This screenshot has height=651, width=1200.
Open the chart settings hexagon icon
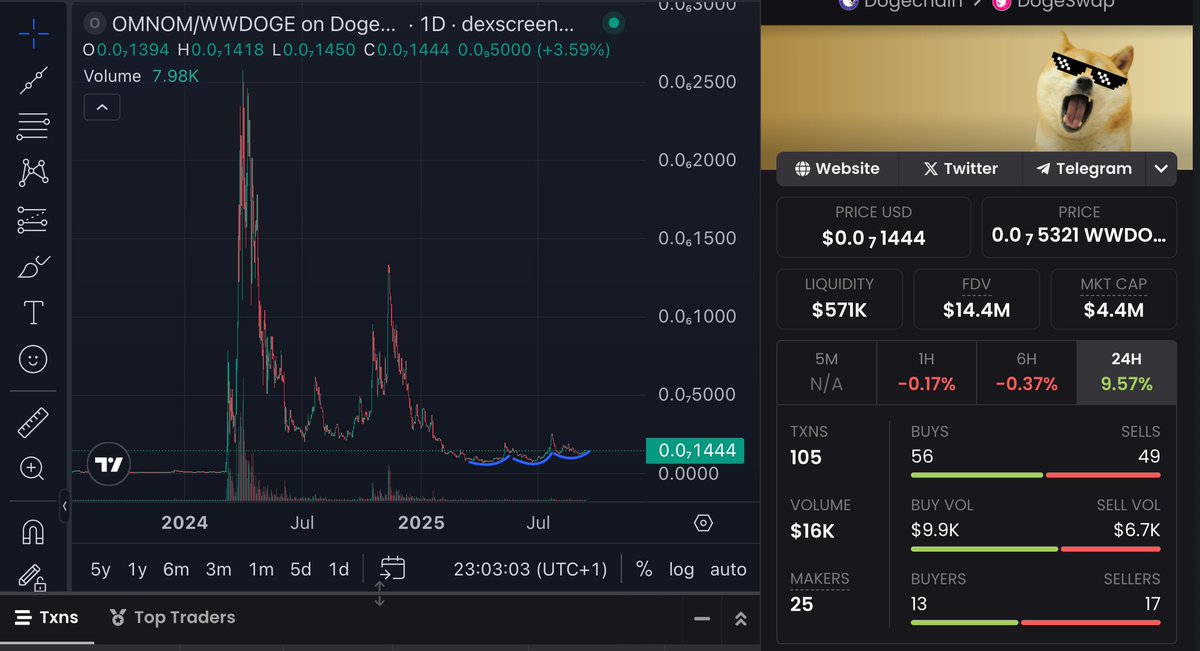coord(703,522)
